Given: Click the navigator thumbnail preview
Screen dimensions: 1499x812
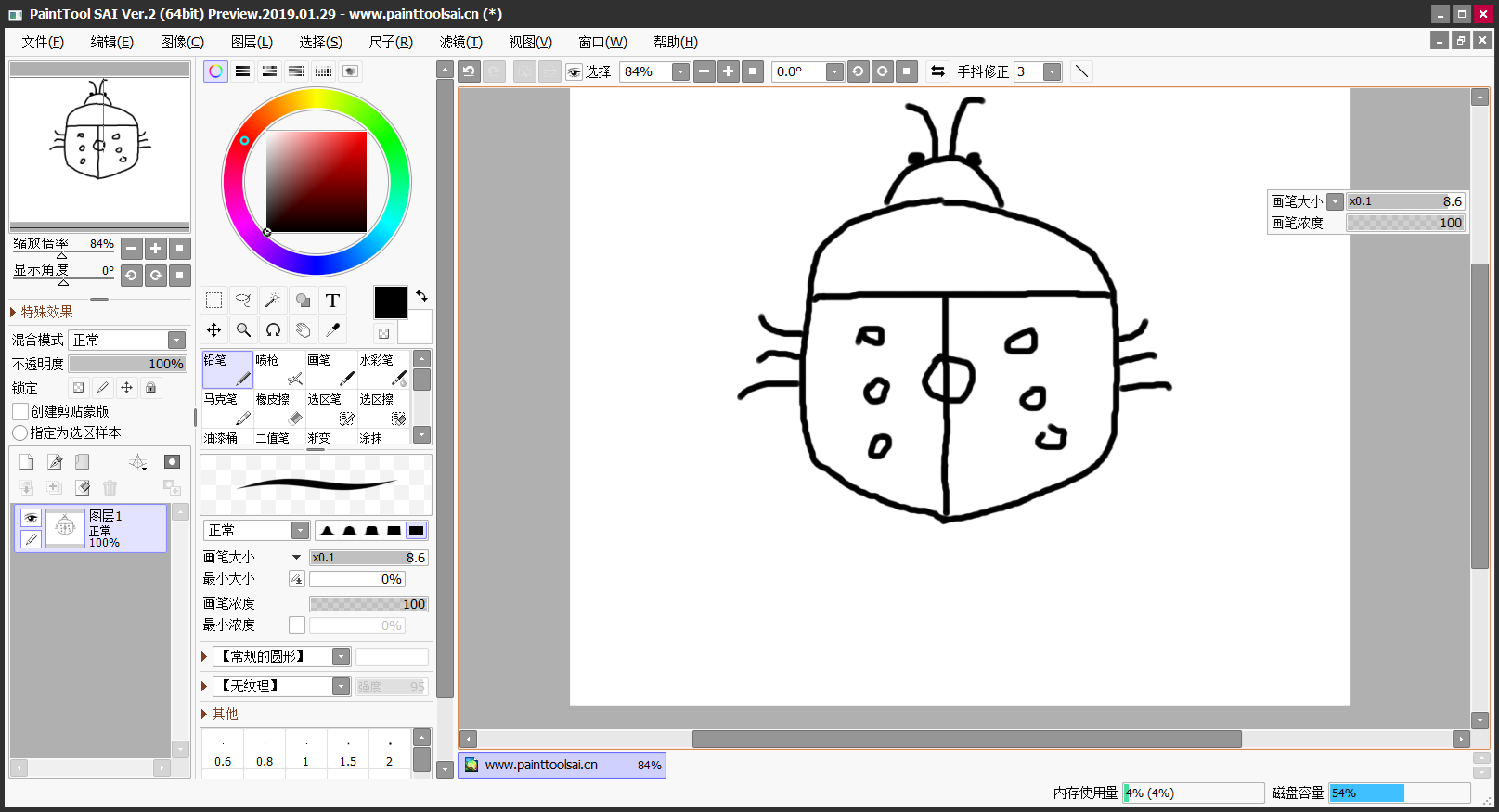Looking at the screenshot, I should coord(99,148).
